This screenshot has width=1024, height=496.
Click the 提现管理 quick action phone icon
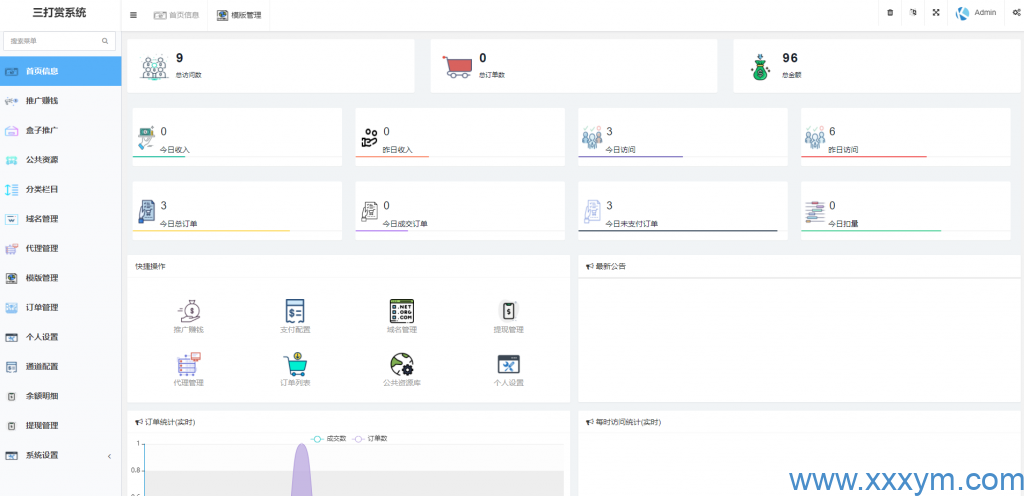pos(508,311)
